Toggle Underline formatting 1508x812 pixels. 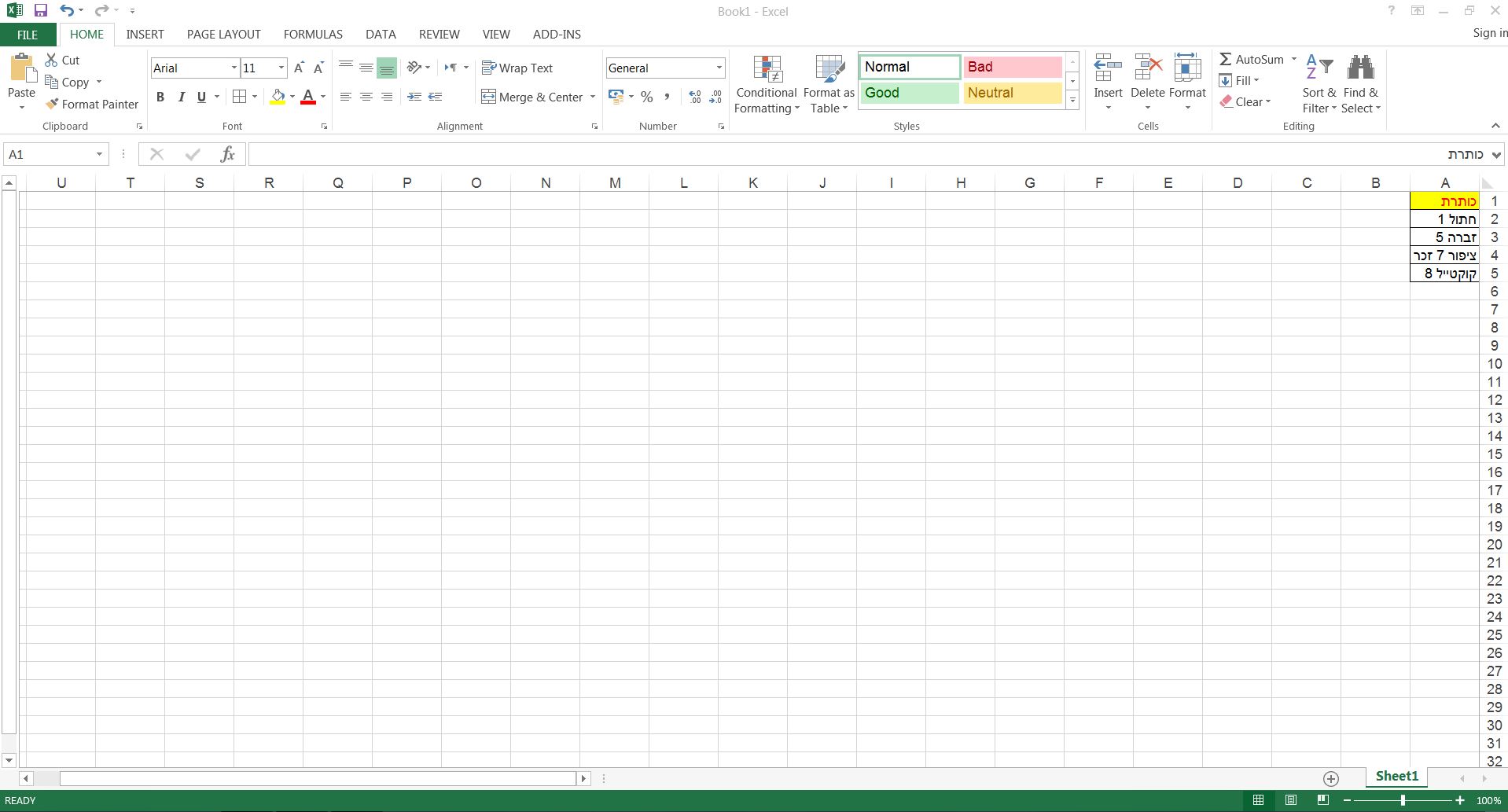[x=201, y=97]
